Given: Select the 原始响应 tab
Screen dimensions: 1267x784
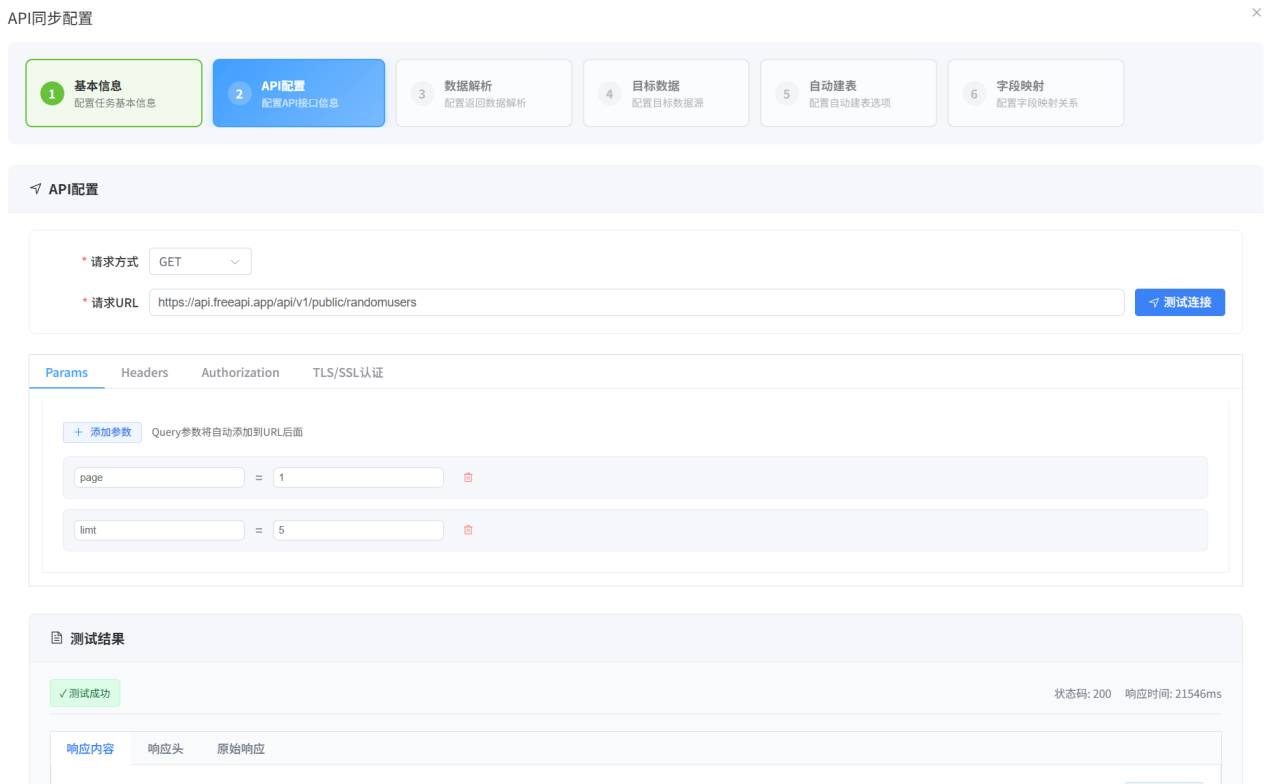Looking at the screenshot, I should (x=241, y=749).
